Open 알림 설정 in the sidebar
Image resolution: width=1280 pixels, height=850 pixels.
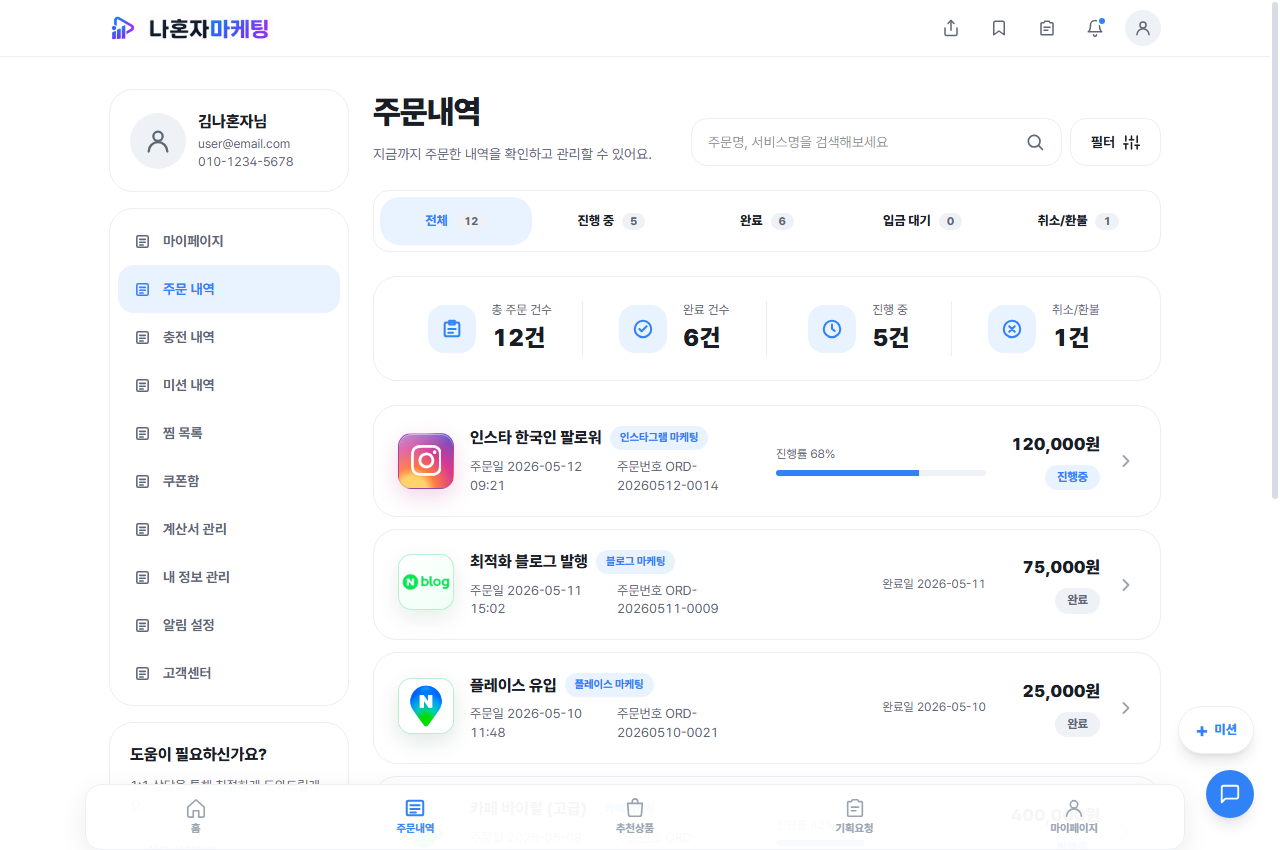(x=229, y=625)
